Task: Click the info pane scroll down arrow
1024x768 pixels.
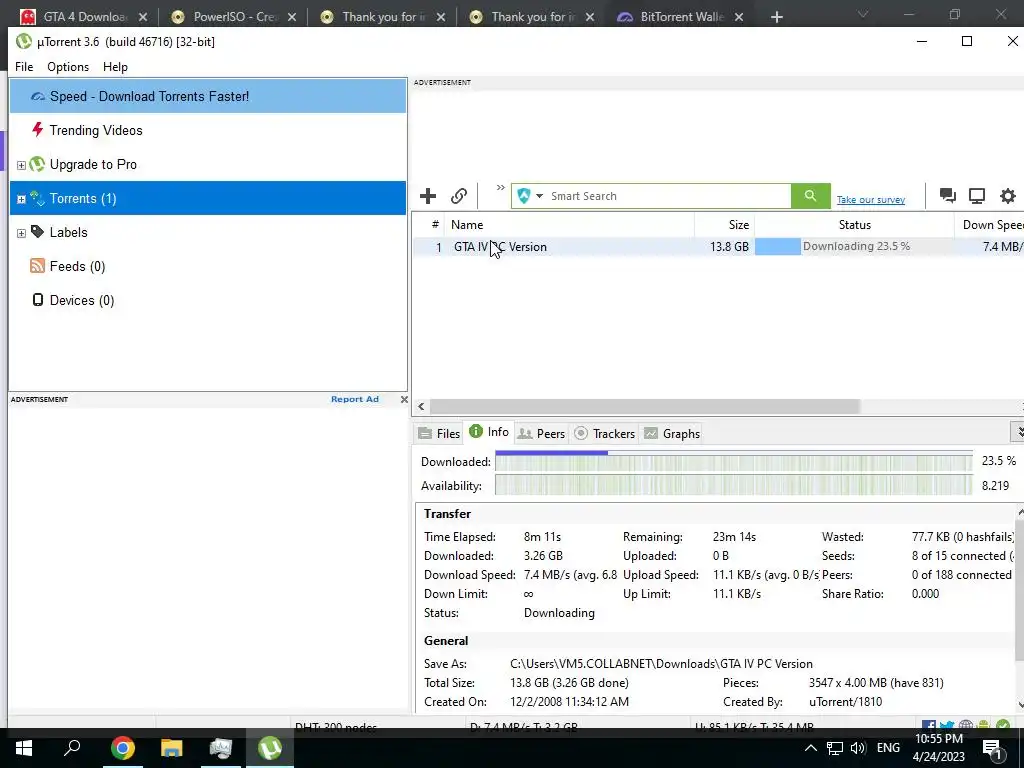Action: [x=1019, y=705]
